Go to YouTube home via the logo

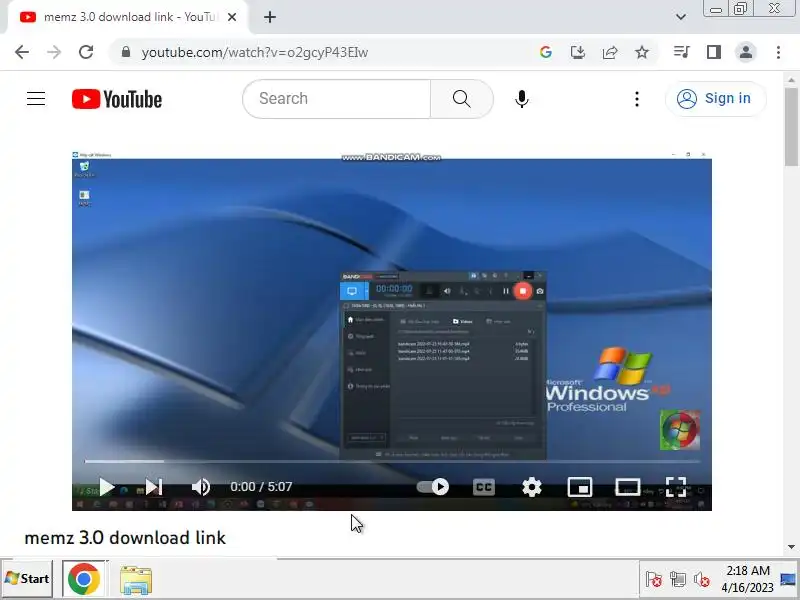pyautogui.click(x=117, y=99)
